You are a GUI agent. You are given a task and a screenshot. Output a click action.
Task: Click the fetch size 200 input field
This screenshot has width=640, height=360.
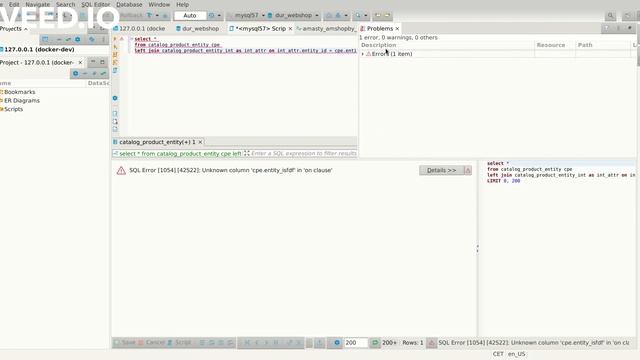(x=356, y=343)
